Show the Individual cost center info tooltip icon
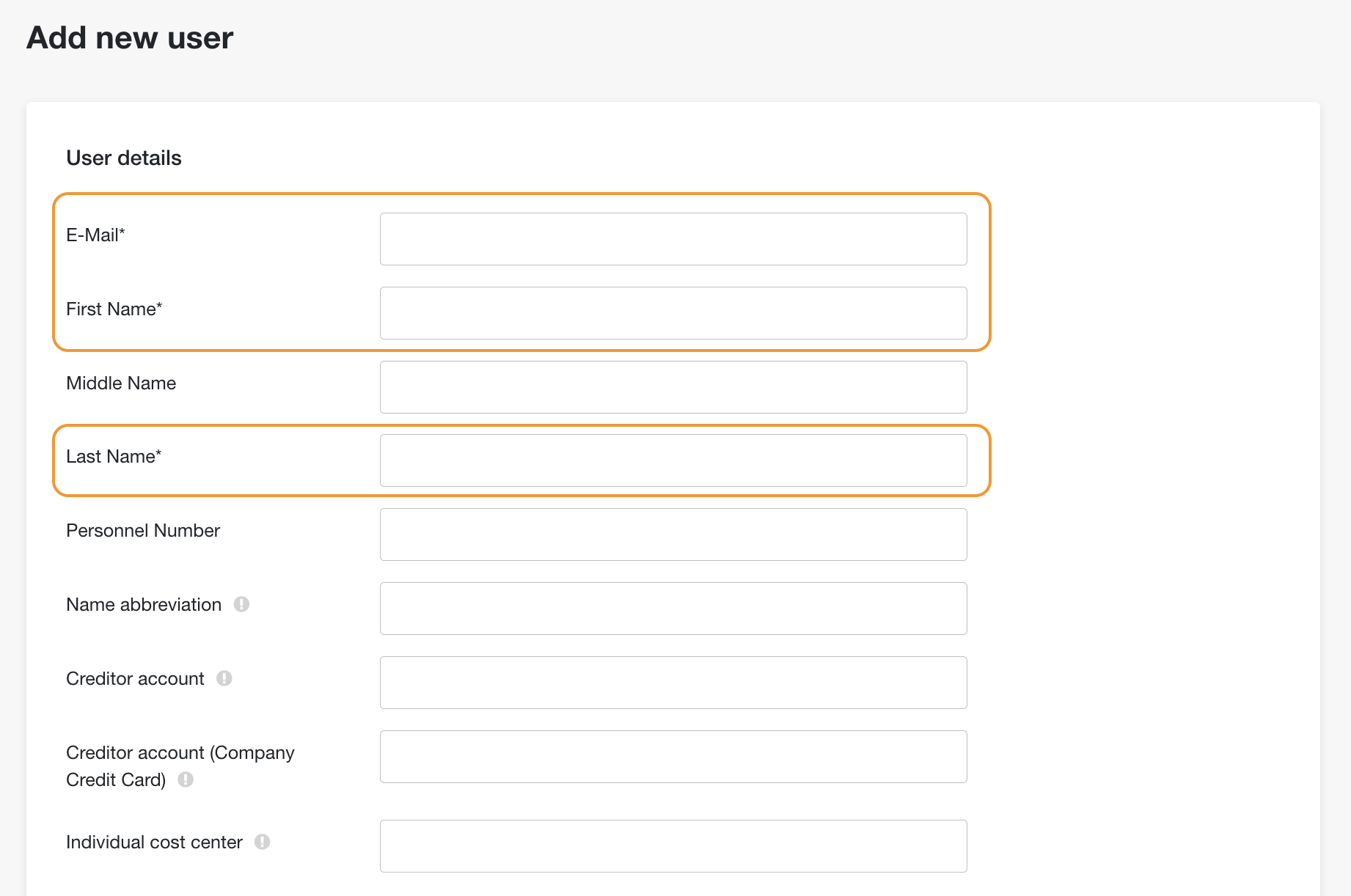Viewport: 1351px width, 896px height. coord(263,842)
